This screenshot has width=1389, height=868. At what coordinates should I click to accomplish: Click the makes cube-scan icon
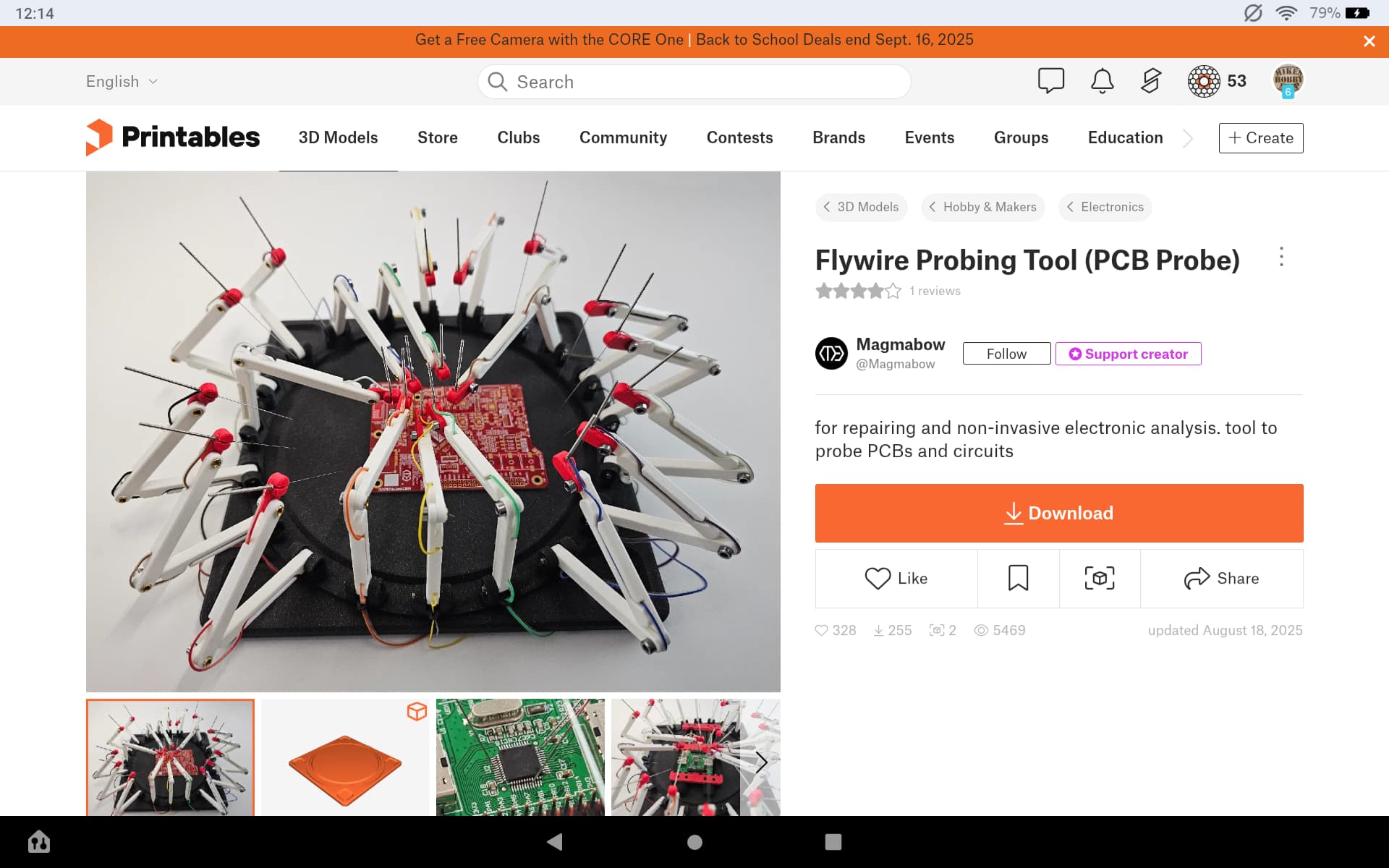click(x=1099, y=578)
